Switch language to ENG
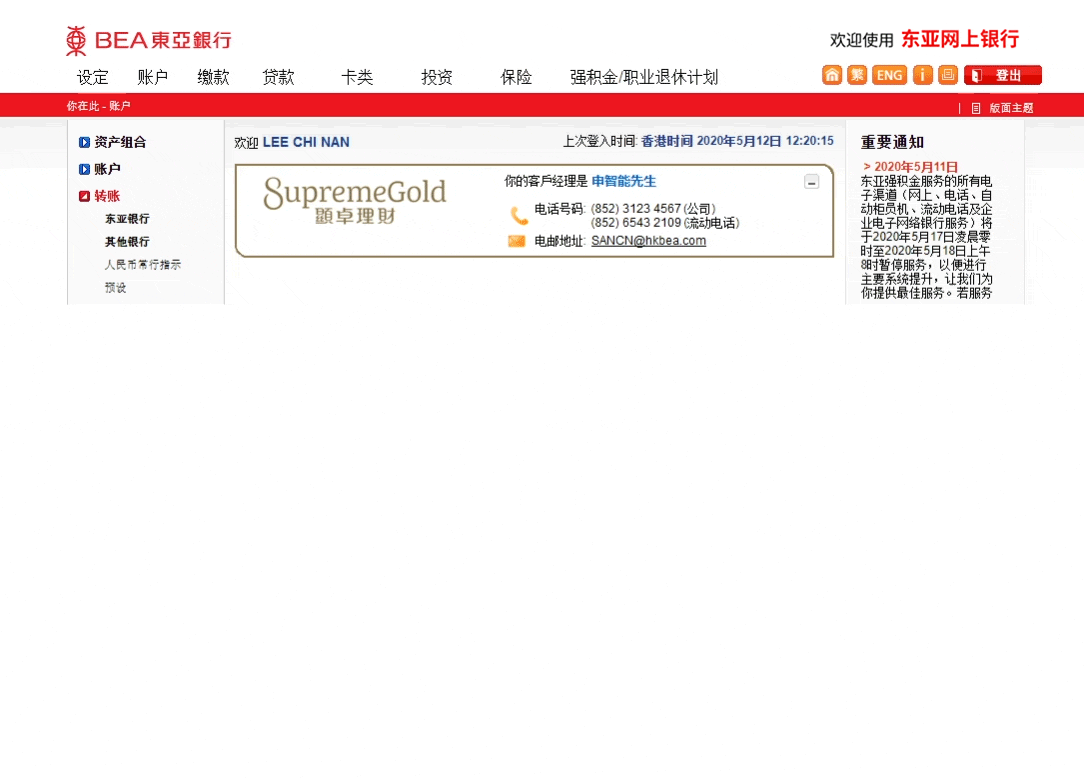The image size is (1084, 778). [889, 75]
